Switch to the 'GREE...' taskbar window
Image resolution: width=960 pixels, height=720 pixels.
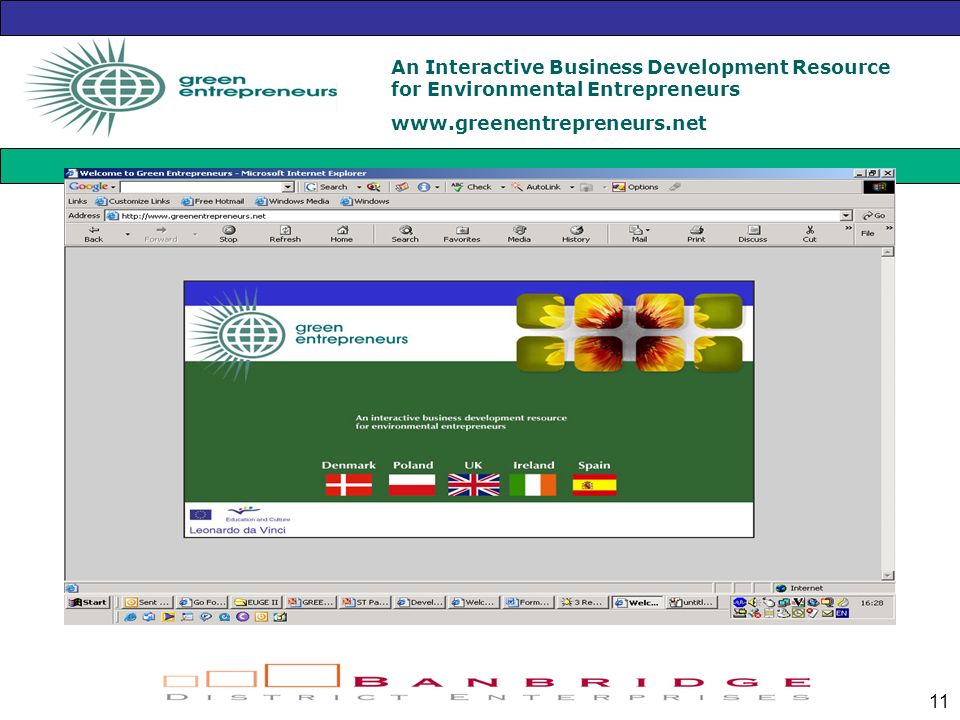pyautogui.click(x=311, y=602)
